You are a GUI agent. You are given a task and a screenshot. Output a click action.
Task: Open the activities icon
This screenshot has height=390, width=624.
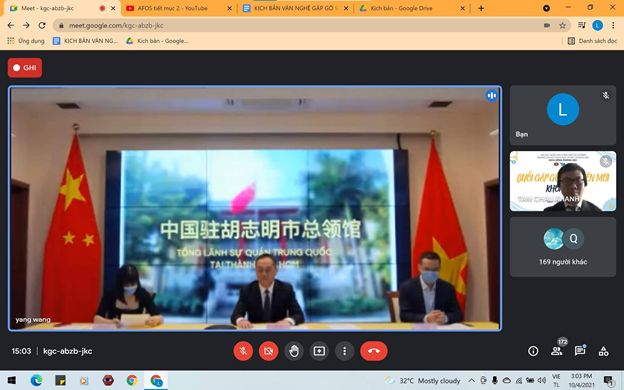coord(603,351)
